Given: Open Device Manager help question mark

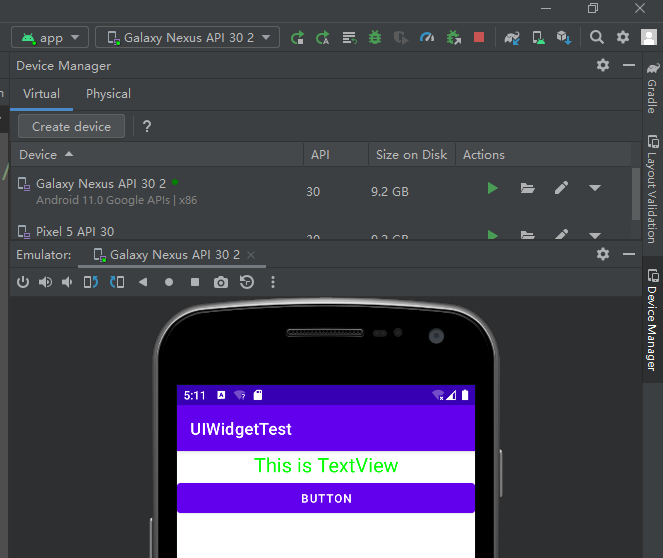Looking at the screenshot, I should pyautogui.click(x=147, y=126).
